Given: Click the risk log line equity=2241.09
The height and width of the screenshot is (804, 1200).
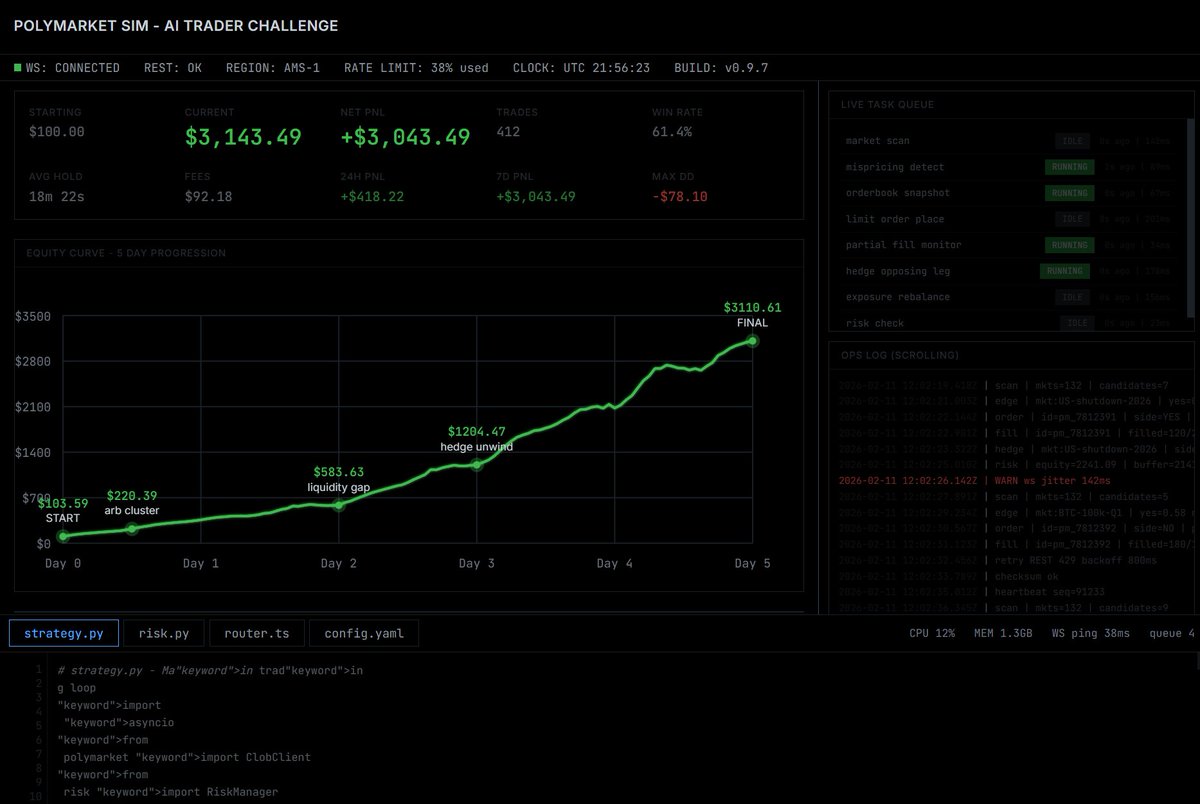Looking at the screenshot, I should coord(1016,465).
